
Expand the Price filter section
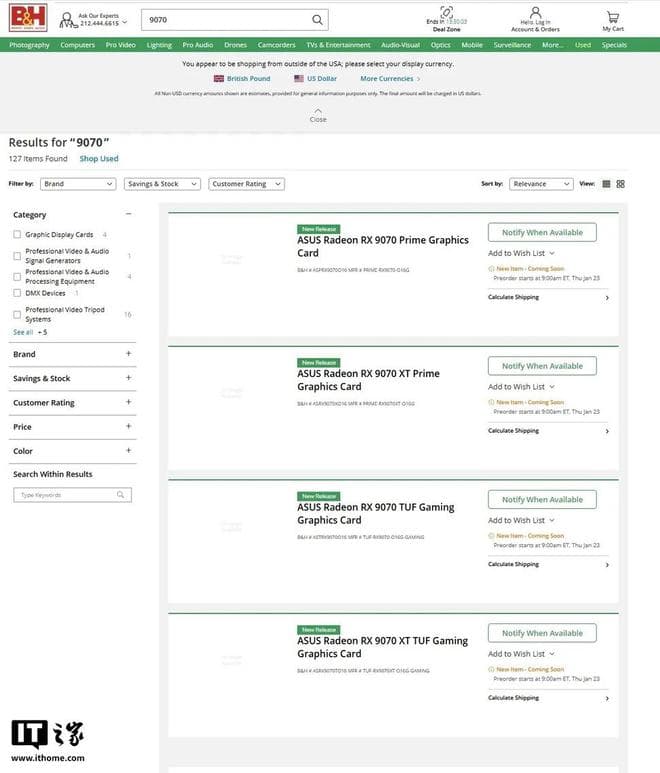(x=128, y=427)
